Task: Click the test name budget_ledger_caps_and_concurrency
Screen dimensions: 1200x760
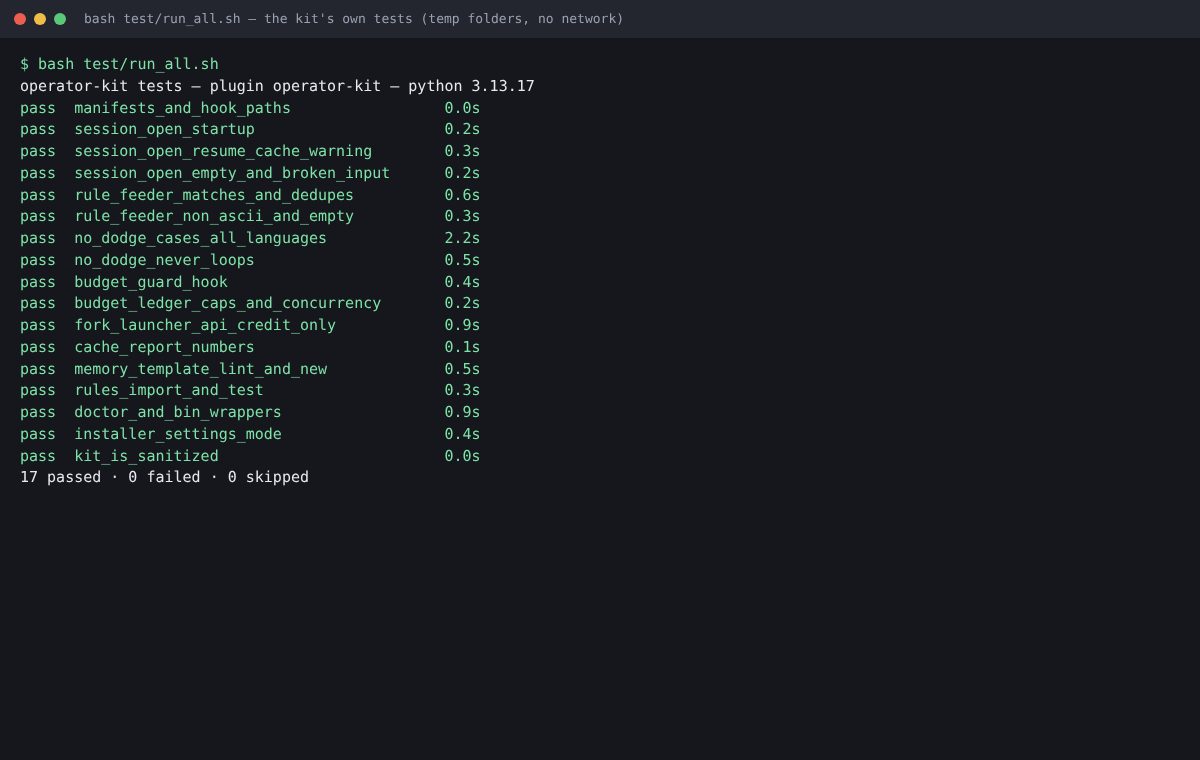Action: 227,303
